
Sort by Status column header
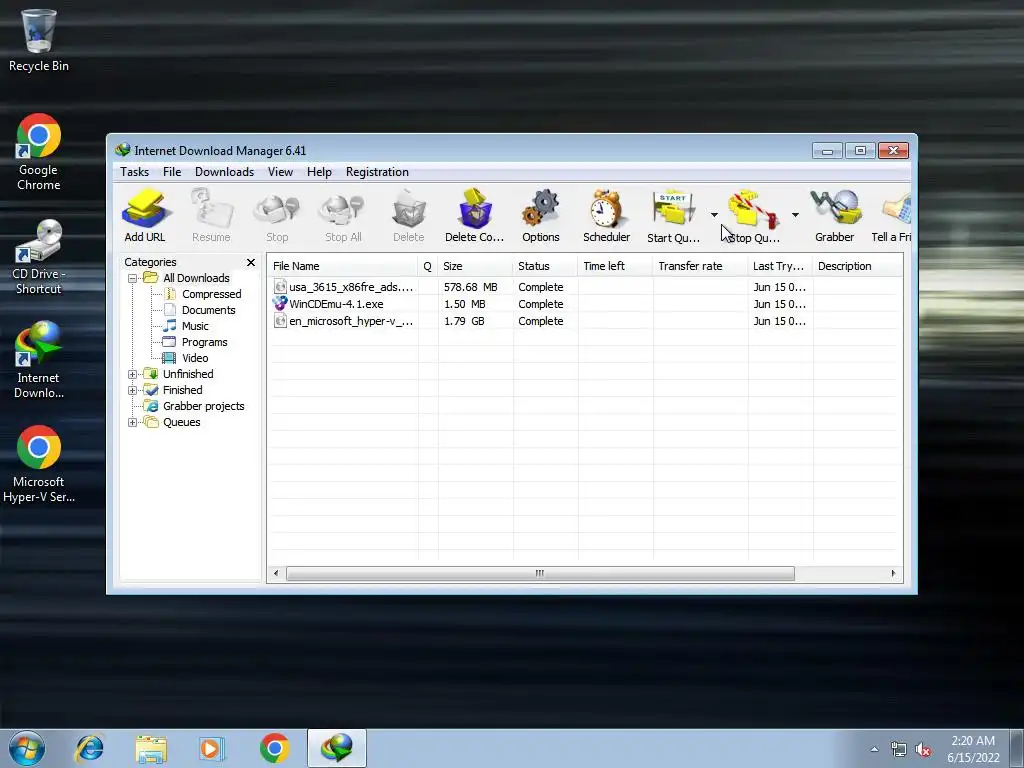tap(545, 266)
